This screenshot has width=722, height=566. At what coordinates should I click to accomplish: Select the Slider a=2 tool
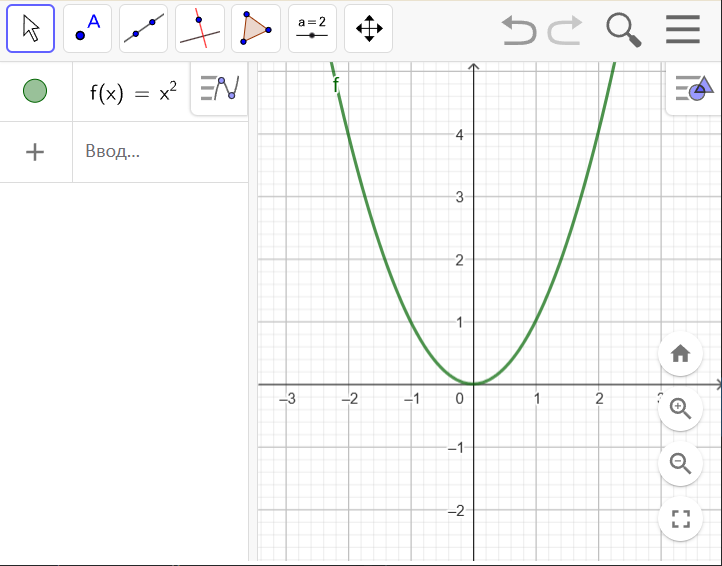(312, 29)
